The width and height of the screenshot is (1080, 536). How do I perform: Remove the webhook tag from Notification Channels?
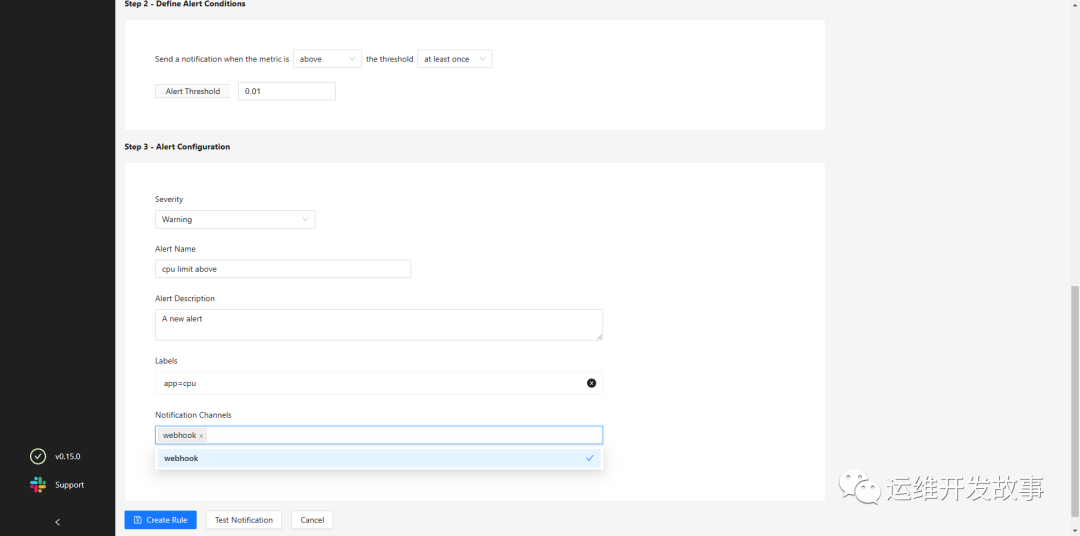point(201,436)
